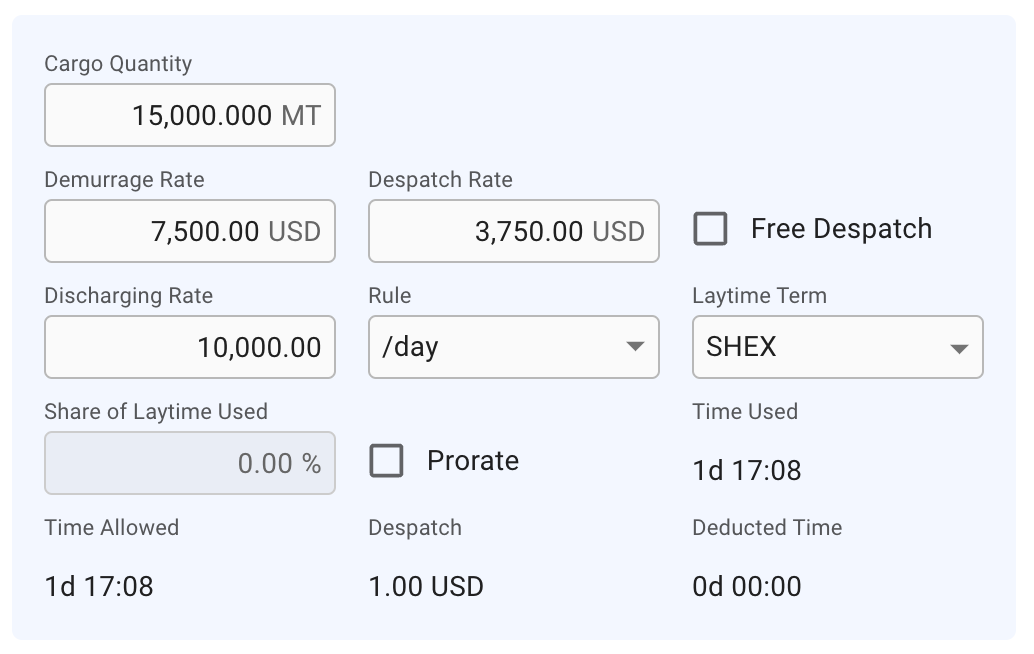This screenshot has width=1034, height=654.
Task: Enable the Prorate checkbox
Action: 386,461
